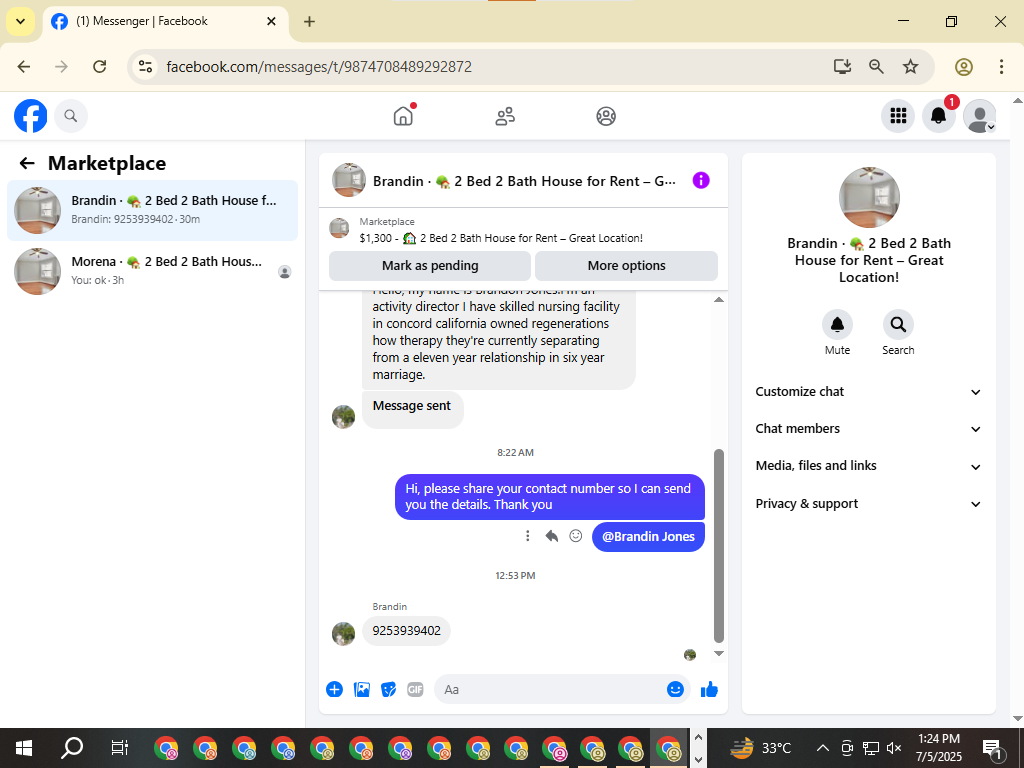The image size is (1024, 768).
Task: Open the Friends icon in top navigation
Action: pos(505,116)
